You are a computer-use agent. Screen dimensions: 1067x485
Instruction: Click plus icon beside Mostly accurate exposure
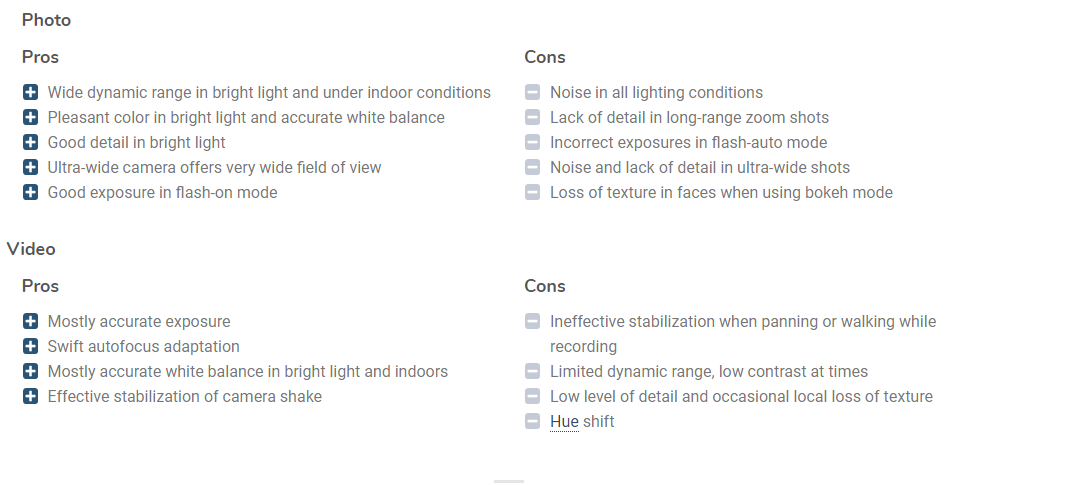click(30, 321)
